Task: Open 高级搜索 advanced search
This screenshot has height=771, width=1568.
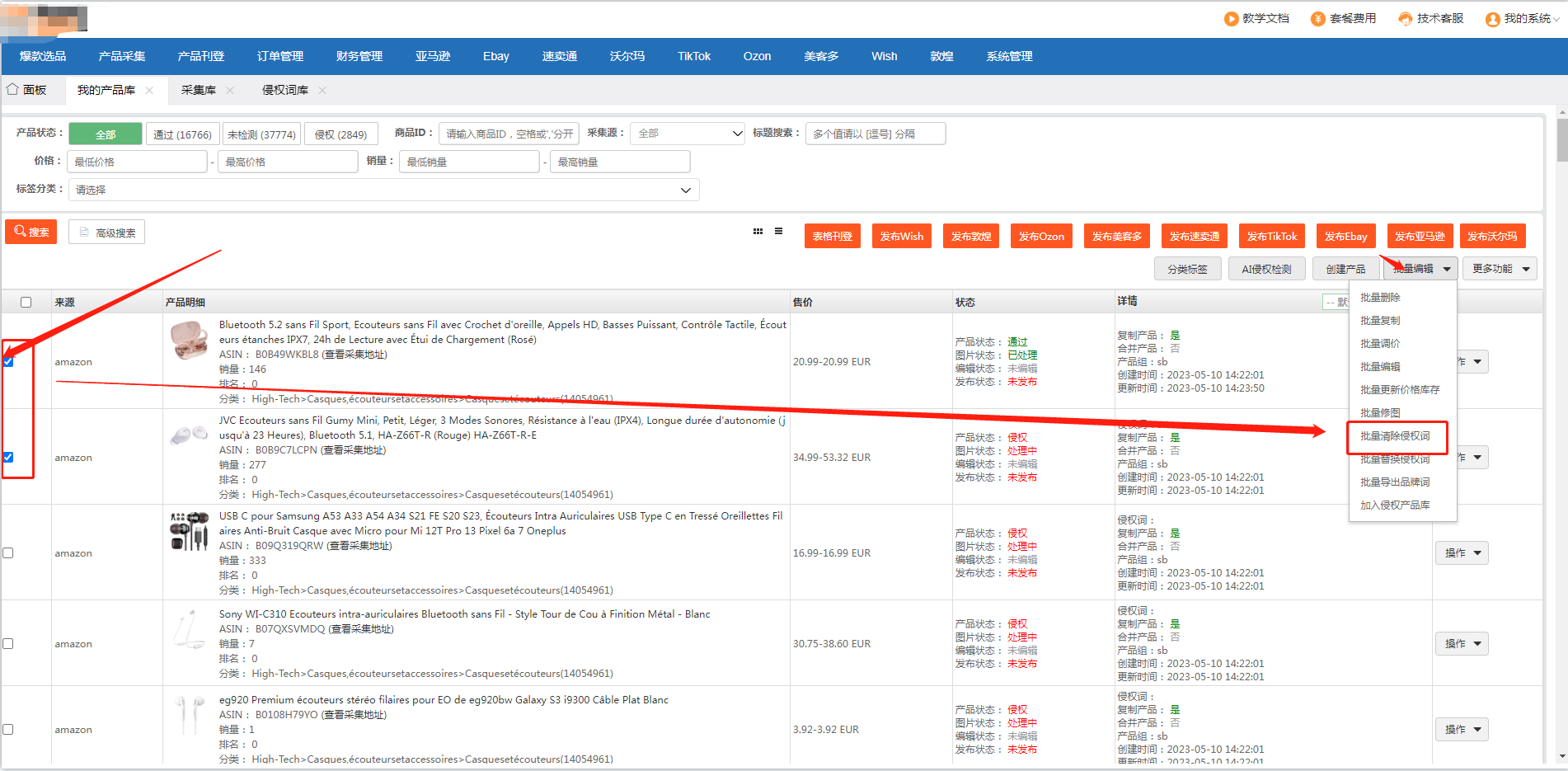Action: tap(106, 233)
